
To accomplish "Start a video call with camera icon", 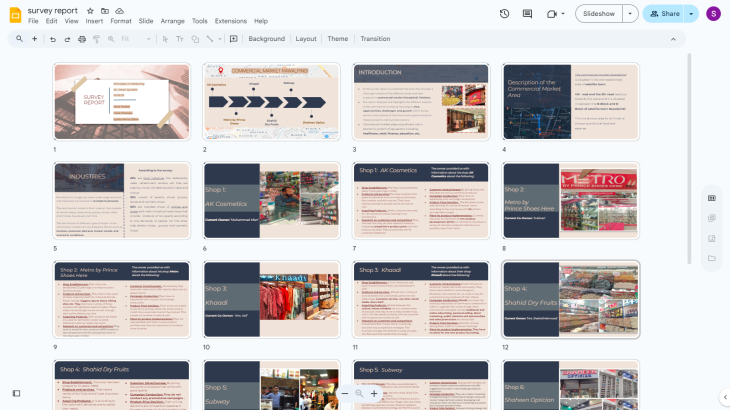I will [x=552, y=14].
